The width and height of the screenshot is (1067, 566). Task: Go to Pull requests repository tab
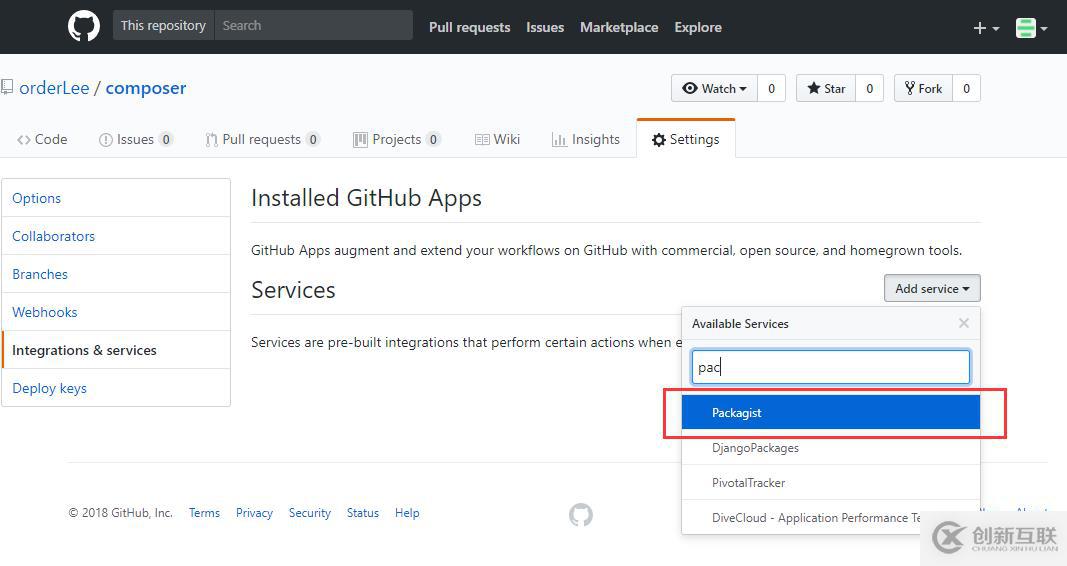click(x=262, y=139)
